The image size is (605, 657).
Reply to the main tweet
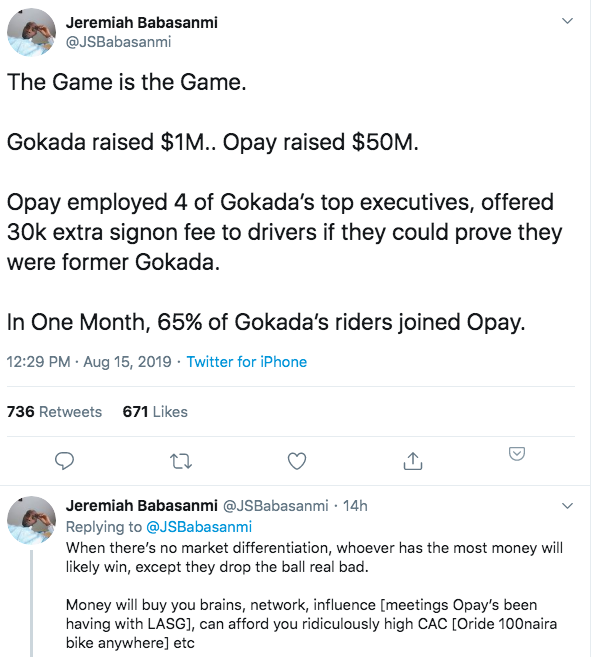tap(65, 460)
